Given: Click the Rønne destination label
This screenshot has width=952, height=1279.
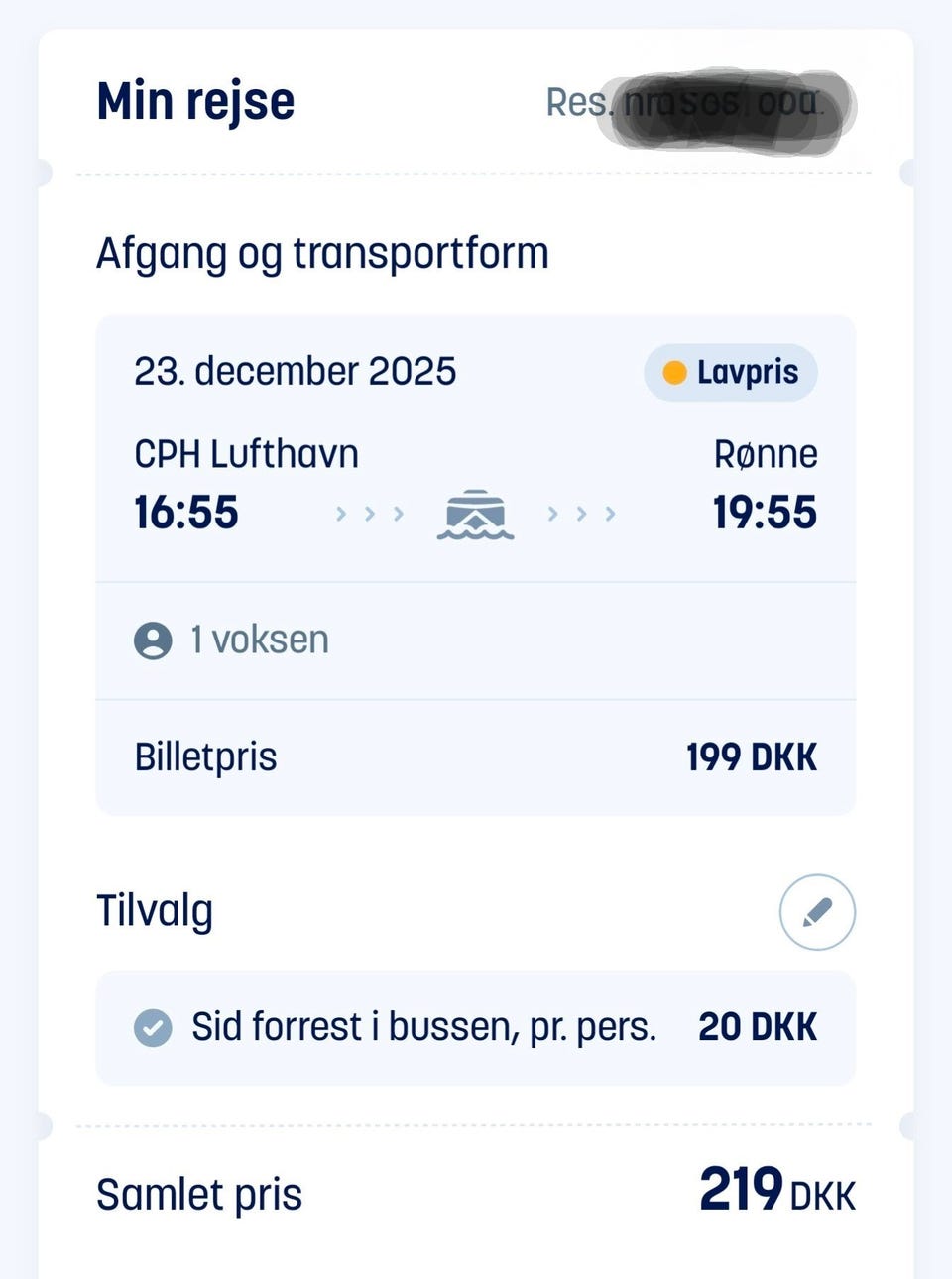Looking at the screenshot, I should (766, 454).
